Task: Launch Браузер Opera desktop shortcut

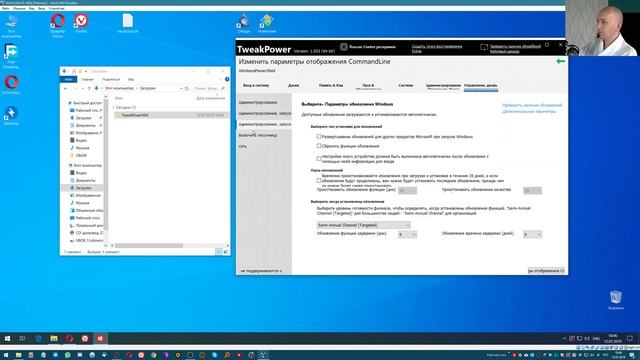Action: point(58,25)
